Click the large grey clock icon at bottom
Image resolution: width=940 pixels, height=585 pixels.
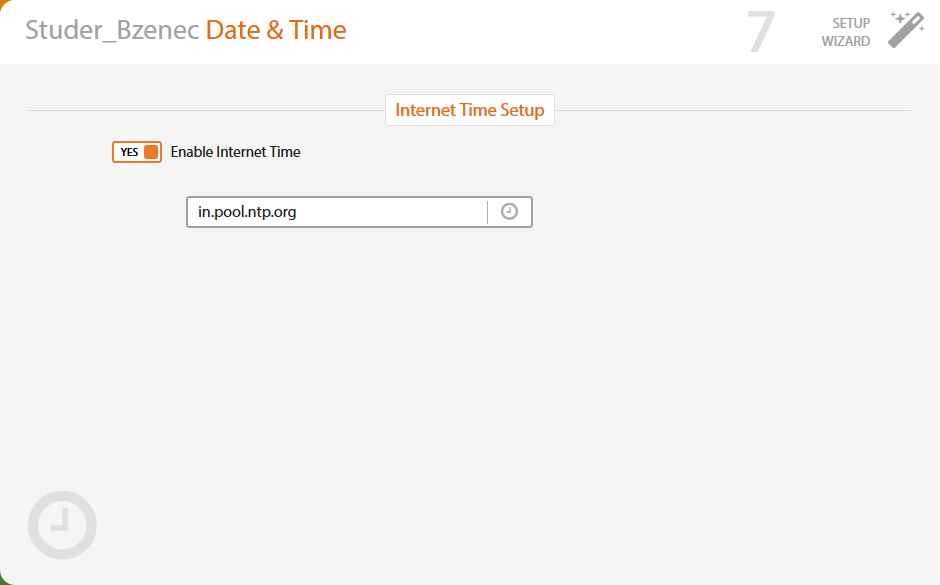[62, 525]
